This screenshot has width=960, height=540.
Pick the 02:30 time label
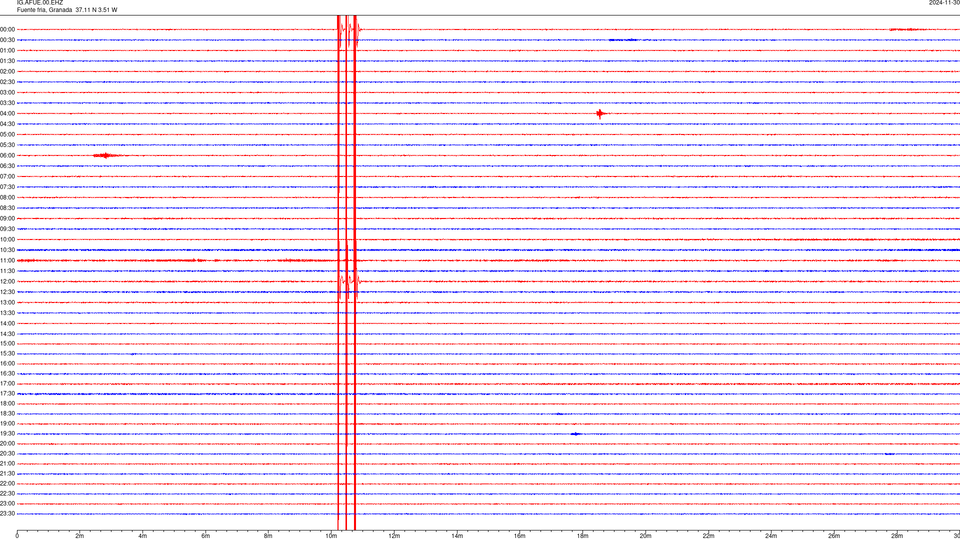7,82
